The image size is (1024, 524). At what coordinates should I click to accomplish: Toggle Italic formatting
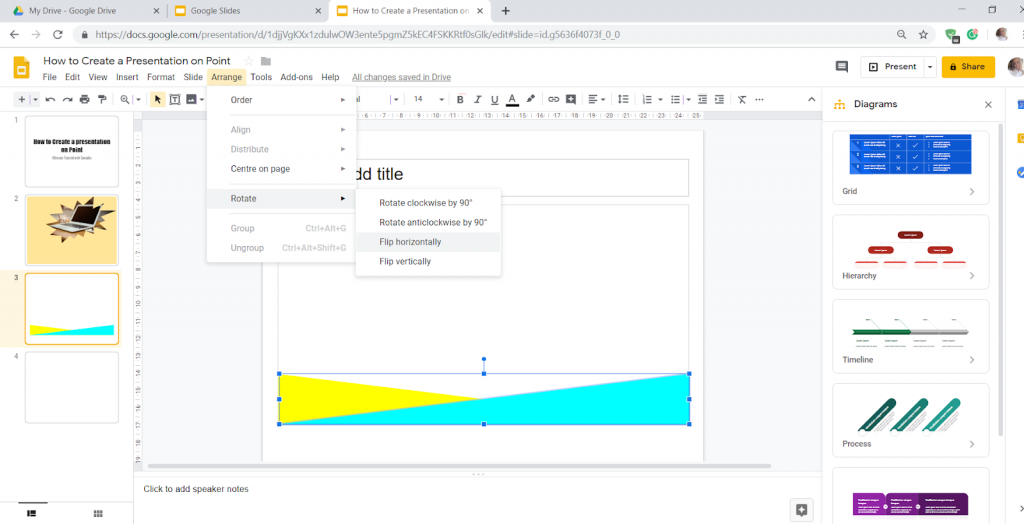tap(477, 99)
